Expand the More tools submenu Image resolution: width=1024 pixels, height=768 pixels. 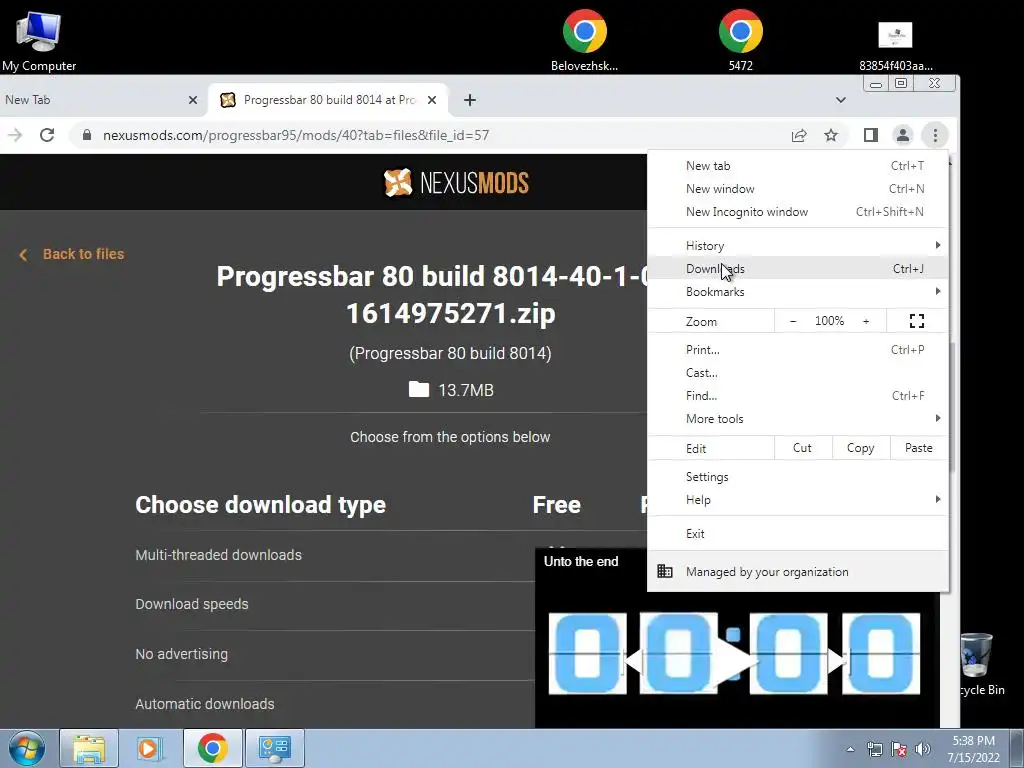pyautogui.click(x=798, y=419)
